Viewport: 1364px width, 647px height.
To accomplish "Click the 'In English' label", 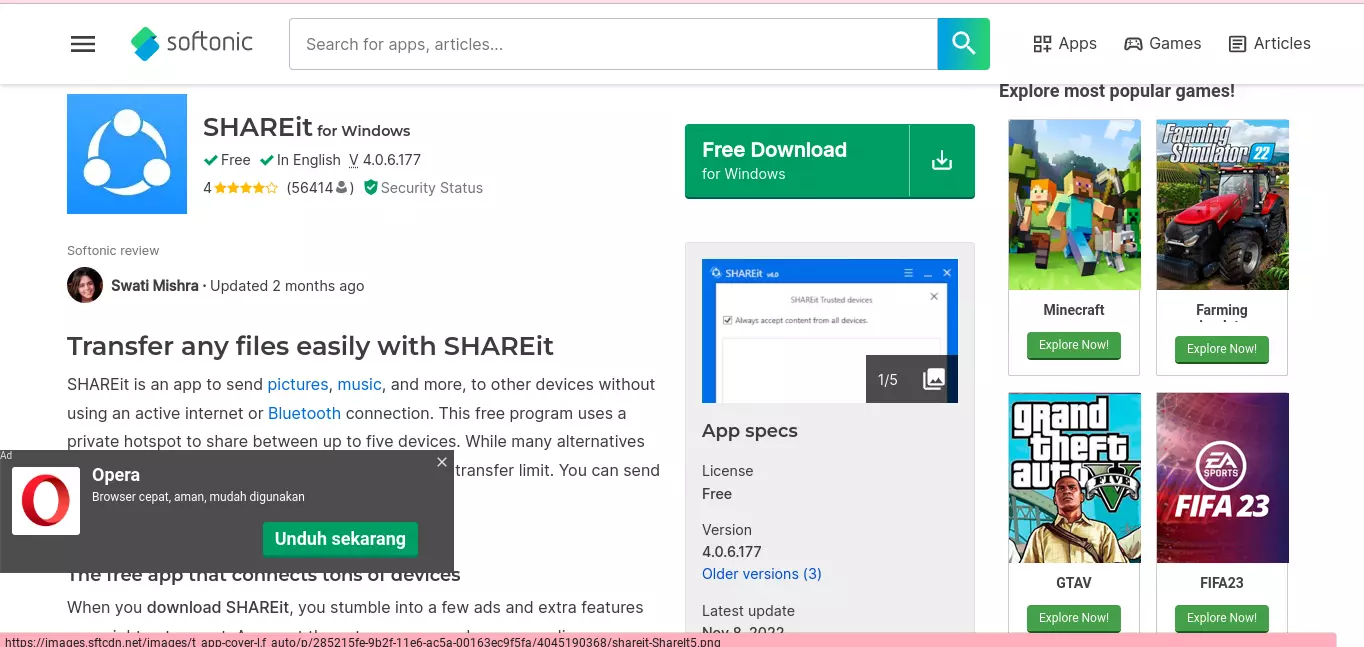I will pos(300,160).
